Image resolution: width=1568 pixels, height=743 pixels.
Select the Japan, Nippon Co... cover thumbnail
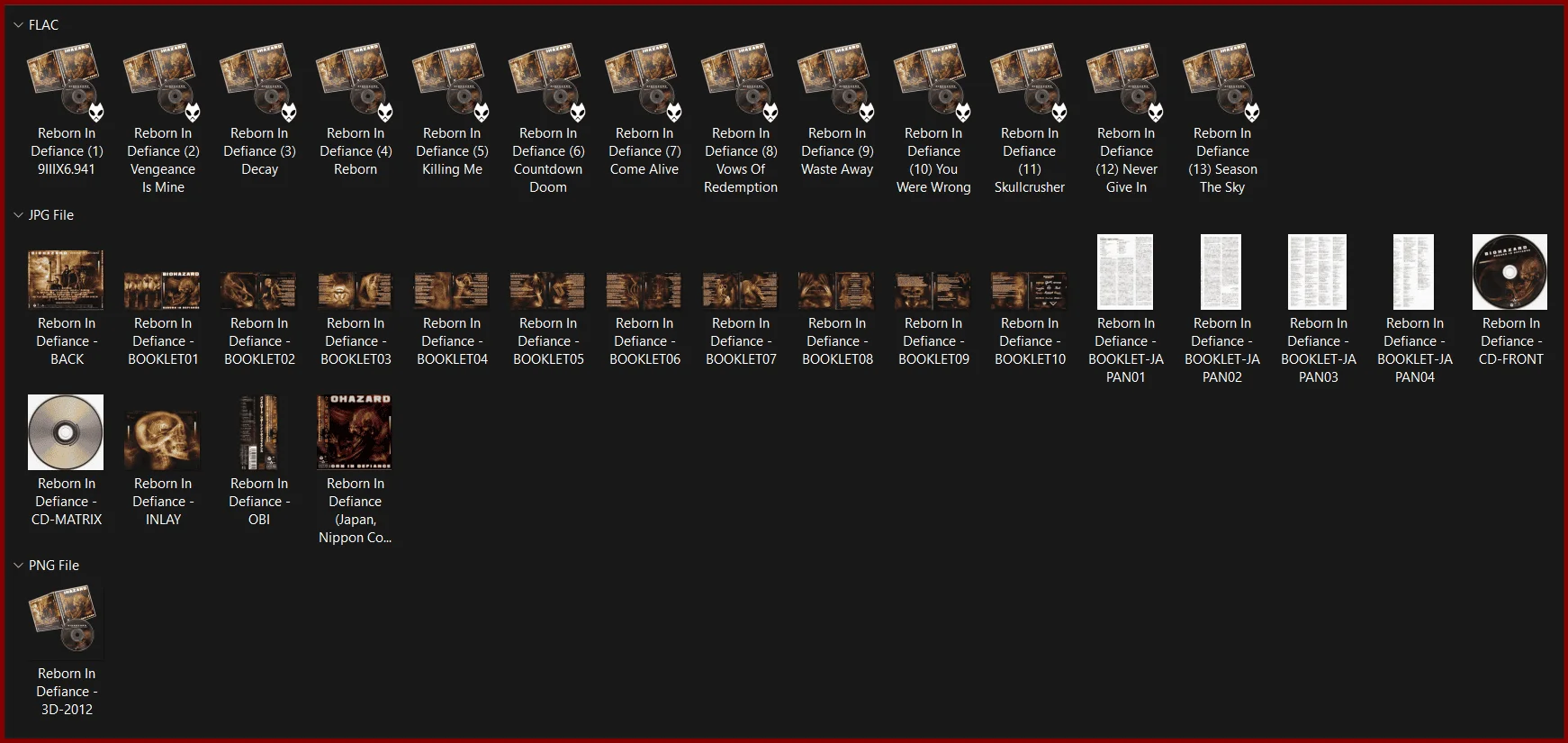point(355,432)
